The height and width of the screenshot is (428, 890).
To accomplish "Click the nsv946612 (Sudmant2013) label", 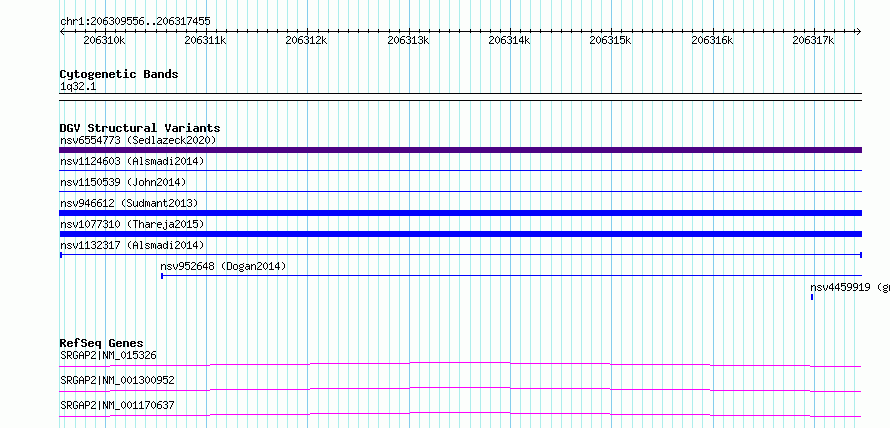I will (129, 203).
